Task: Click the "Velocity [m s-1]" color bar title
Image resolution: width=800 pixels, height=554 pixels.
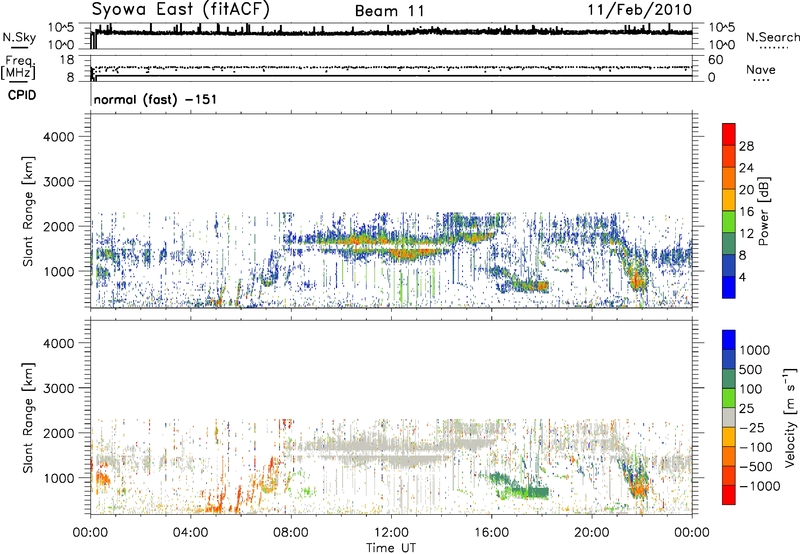Action: click(791, 417)
